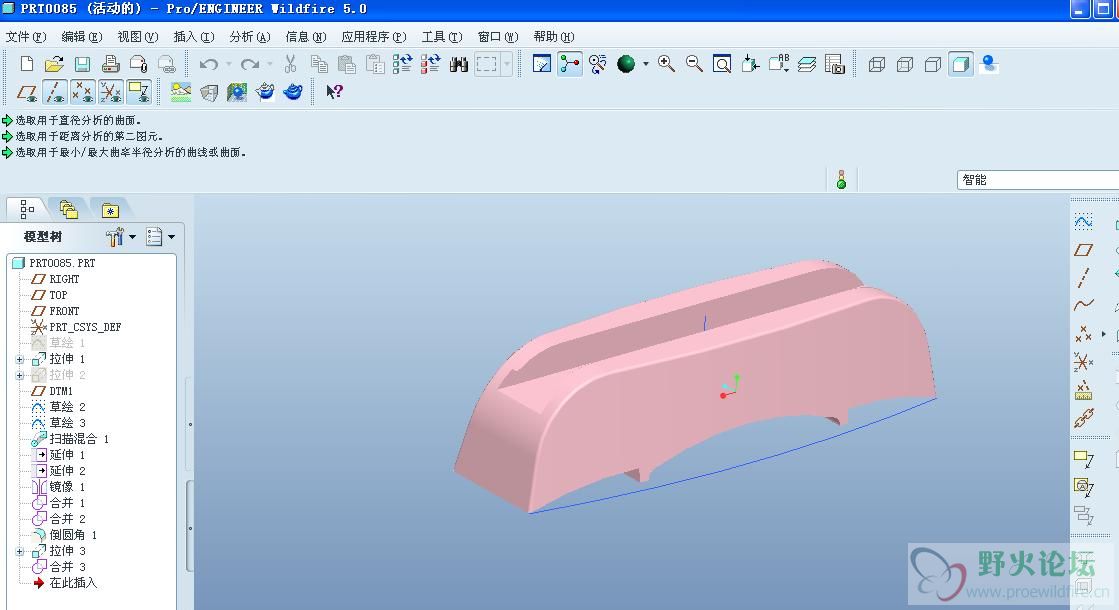Select the datum point tool in right toolbar

(x=1083, y=333)
